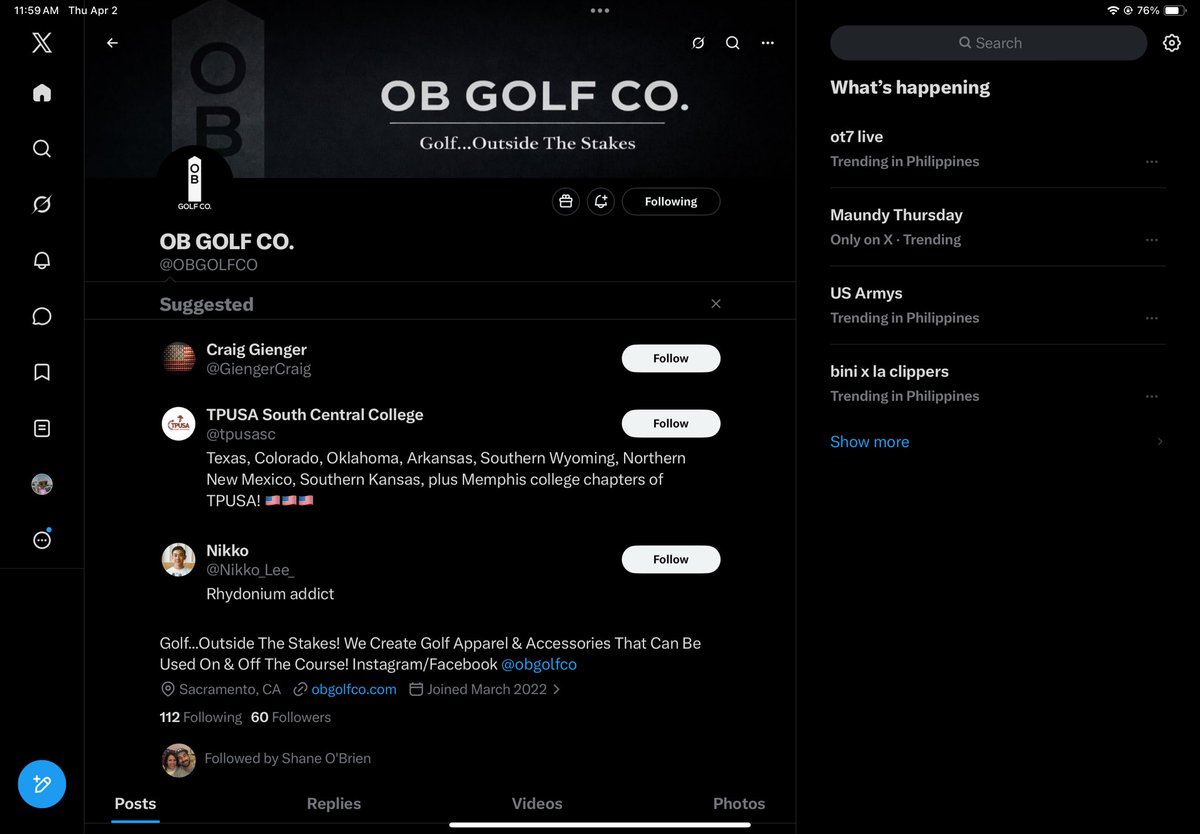Open bini x la clippers trend
The width and height of the screenshot is (1200, 834).
998,383
